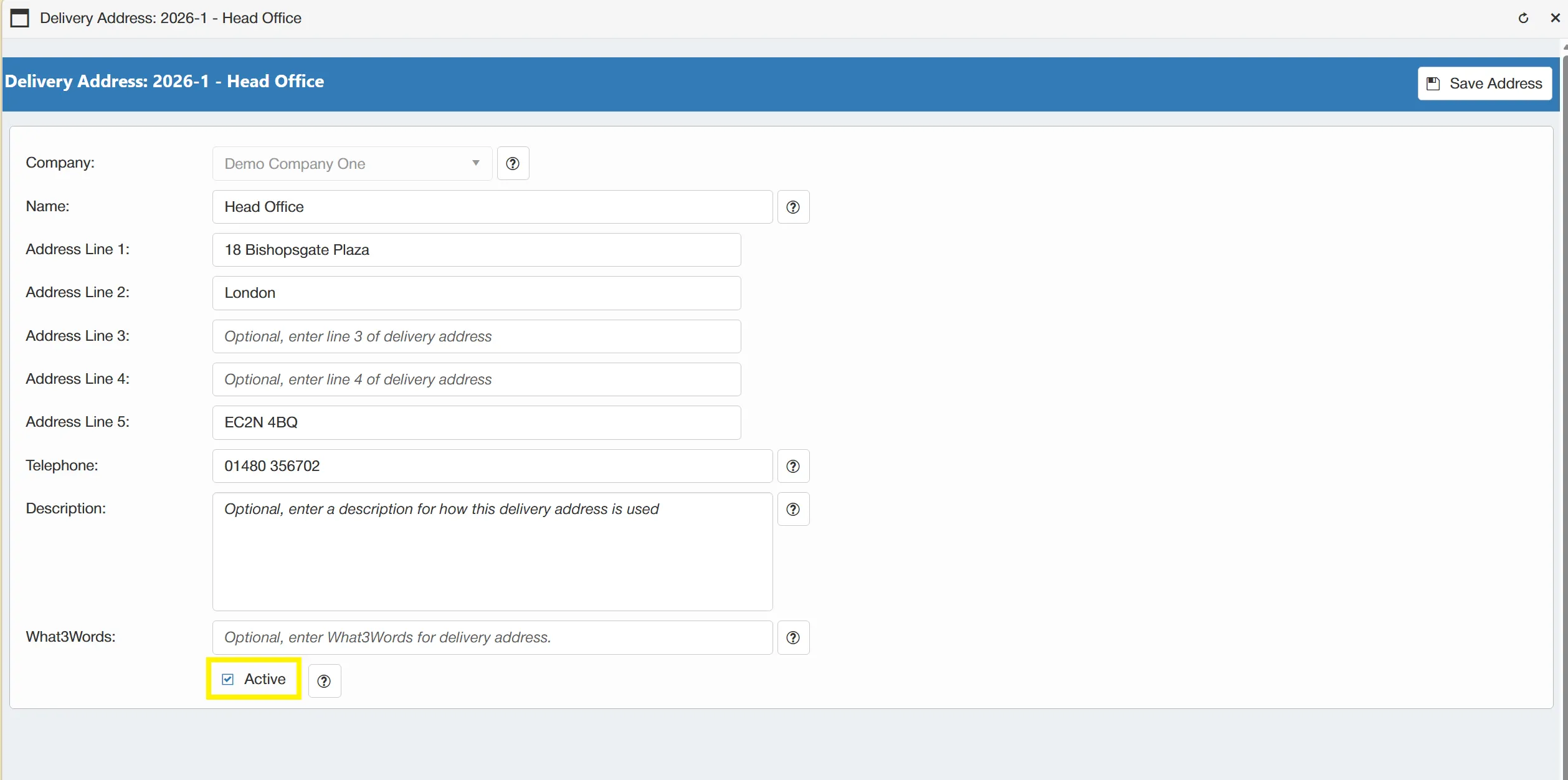Click the refresh icon in title bar

pos(1523,18)
